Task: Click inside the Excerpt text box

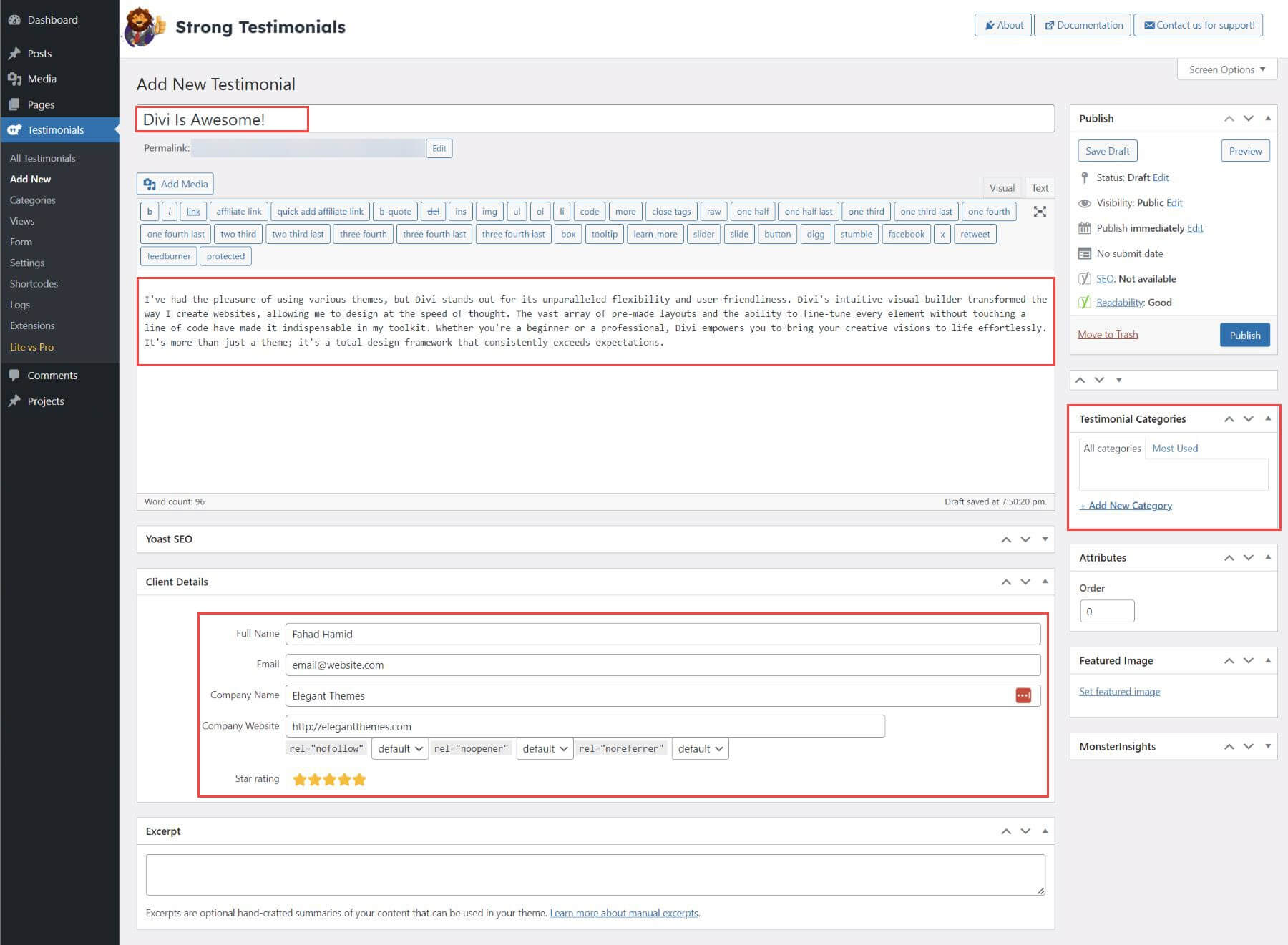Action: (x=594, y=873)
